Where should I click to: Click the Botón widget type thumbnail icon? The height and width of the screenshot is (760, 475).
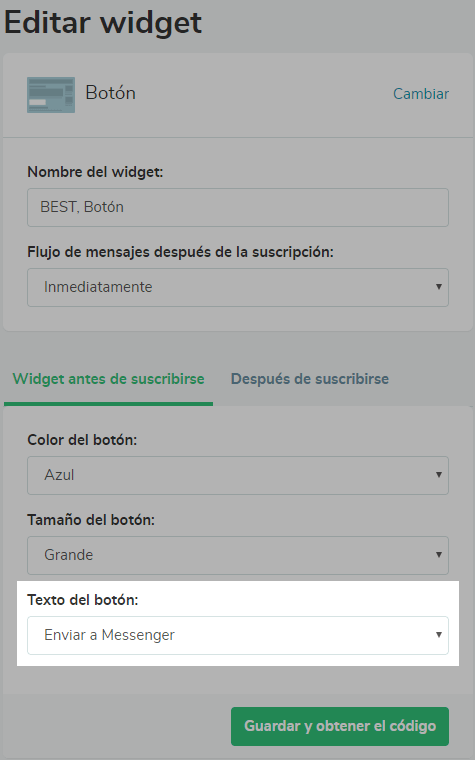tap(51, 95)
